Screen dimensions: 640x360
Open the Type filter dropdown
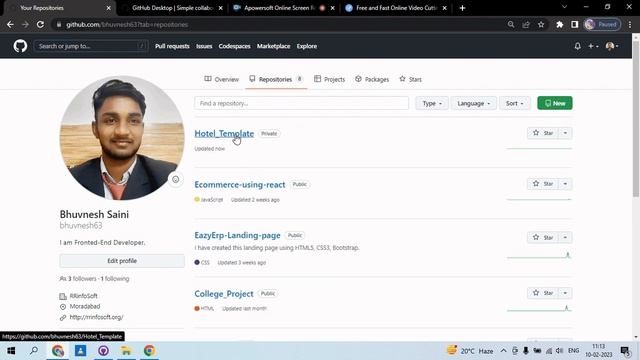tap(432, 103)
